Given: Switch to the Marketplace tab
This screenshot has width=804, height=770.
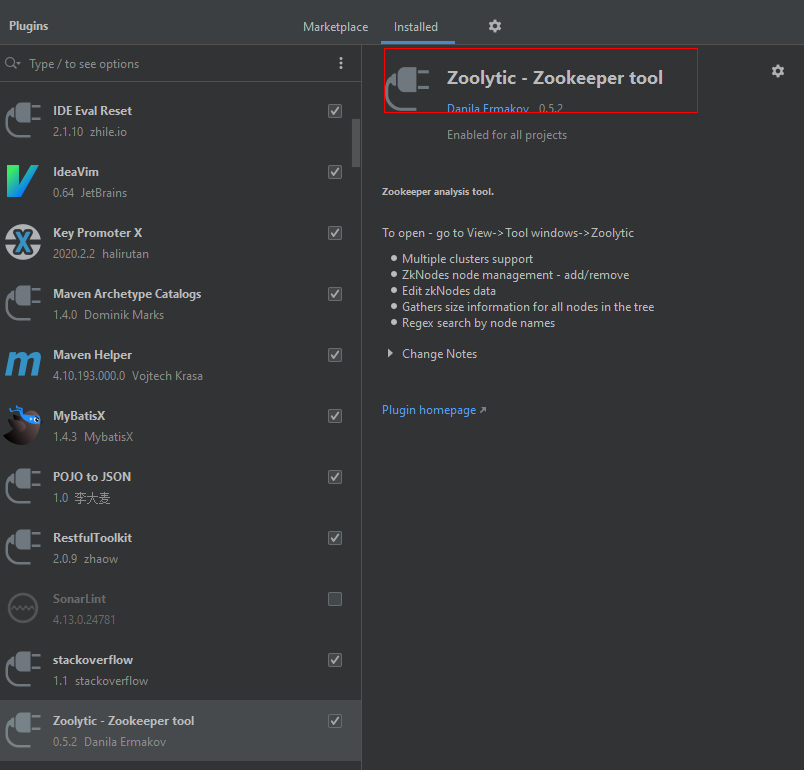Looking at the screenshot, I should [x=335, y=27].
